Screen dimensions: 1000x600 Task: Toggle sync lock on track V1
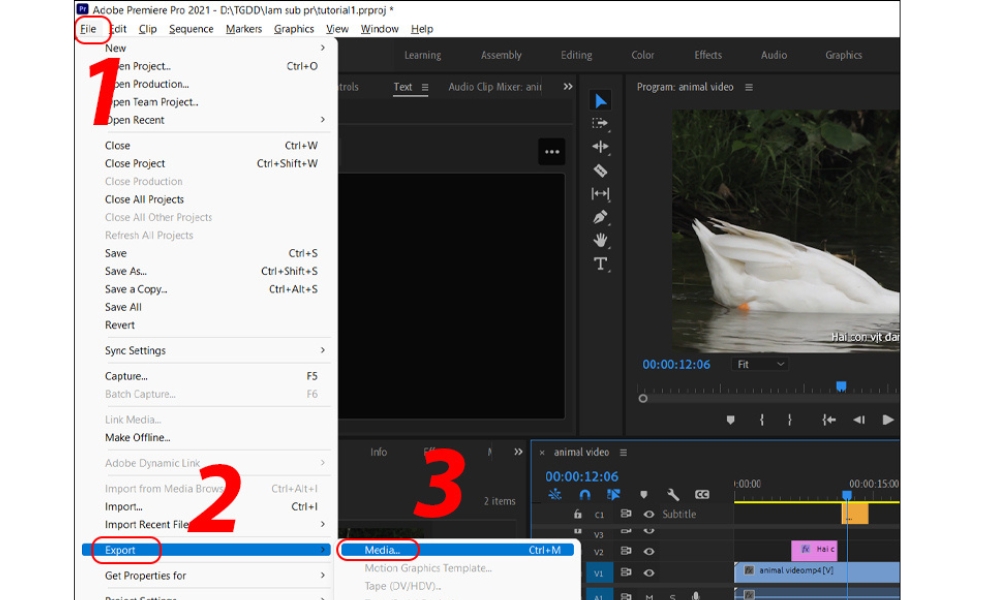click(626, 573)
